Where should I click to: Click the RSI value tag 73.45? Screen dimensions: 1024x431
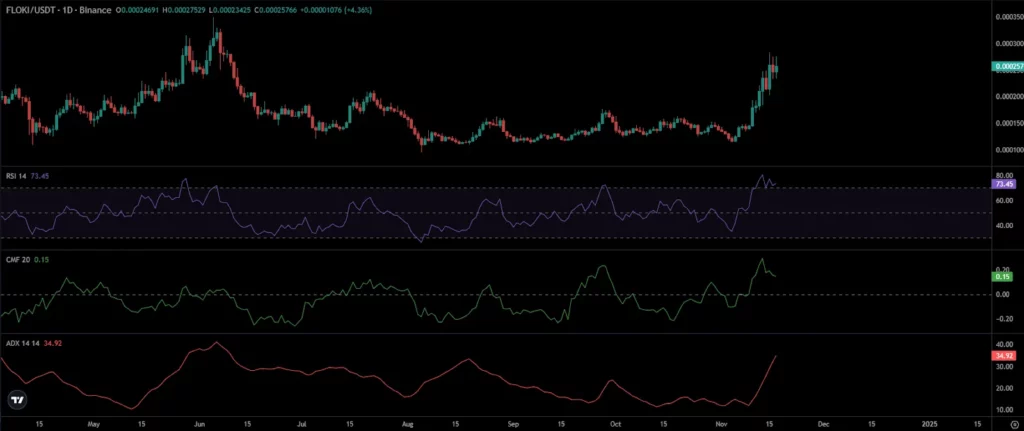pyautogui.click(x=1002, y=184)
